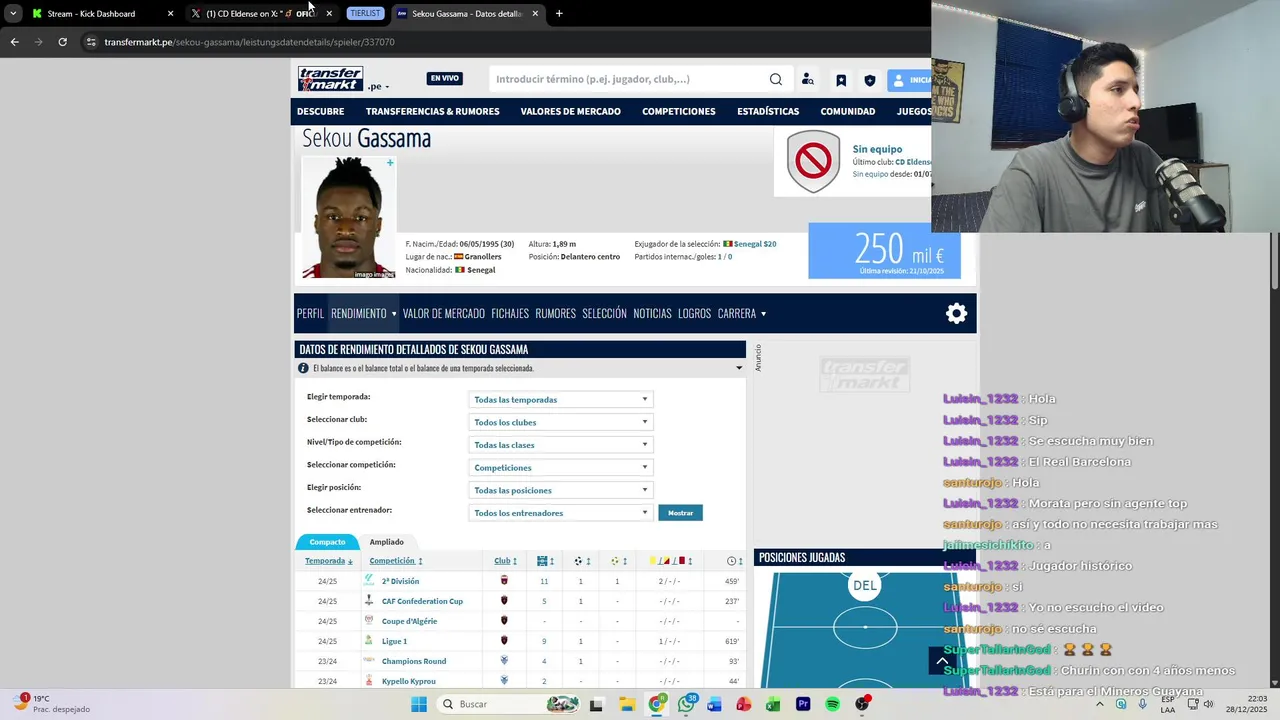Open the 'Competiciones' selection dropdown

pos(561,467)
